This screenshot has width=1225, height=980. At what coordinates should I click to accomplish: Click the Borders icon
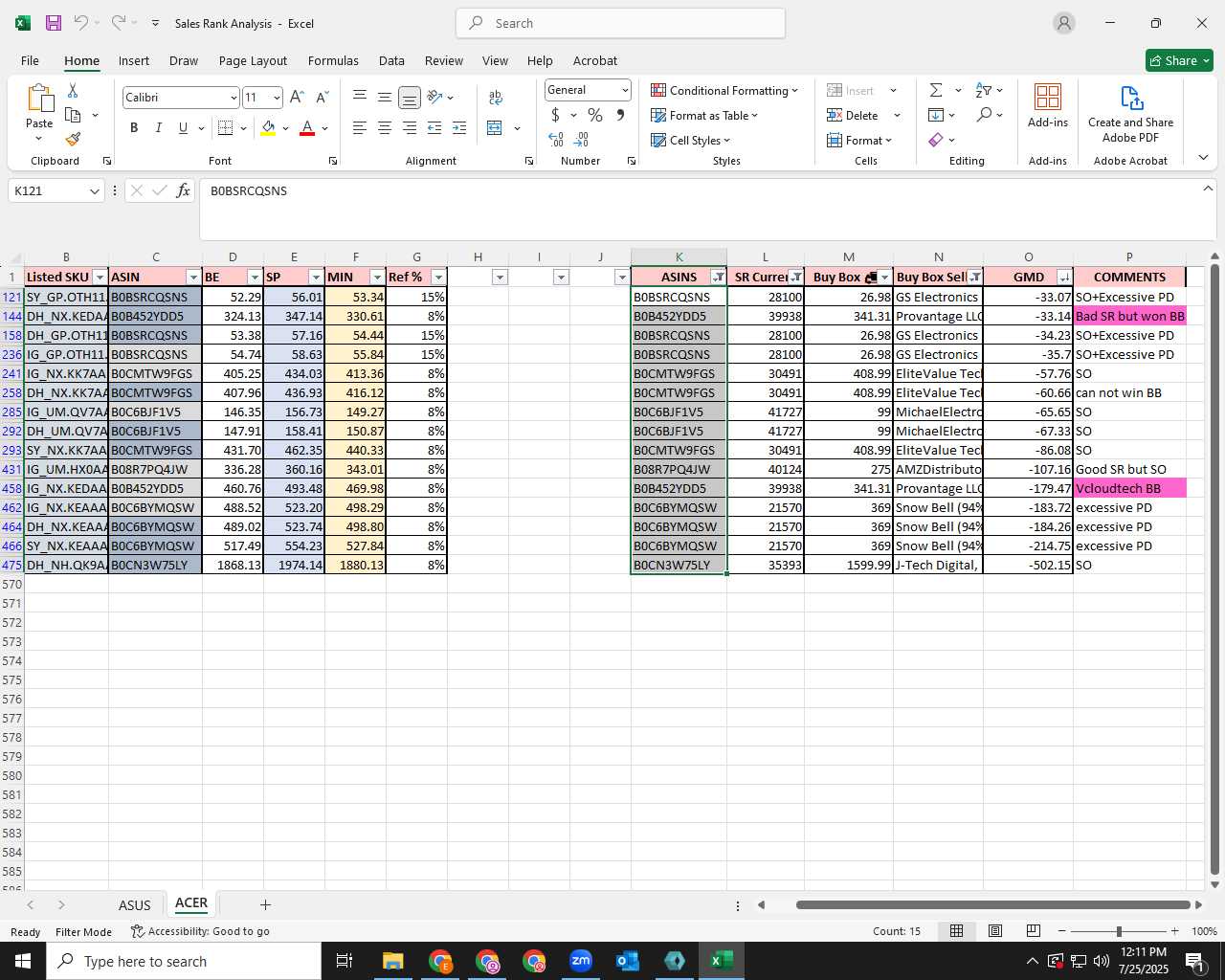click(x=226, y=127)
